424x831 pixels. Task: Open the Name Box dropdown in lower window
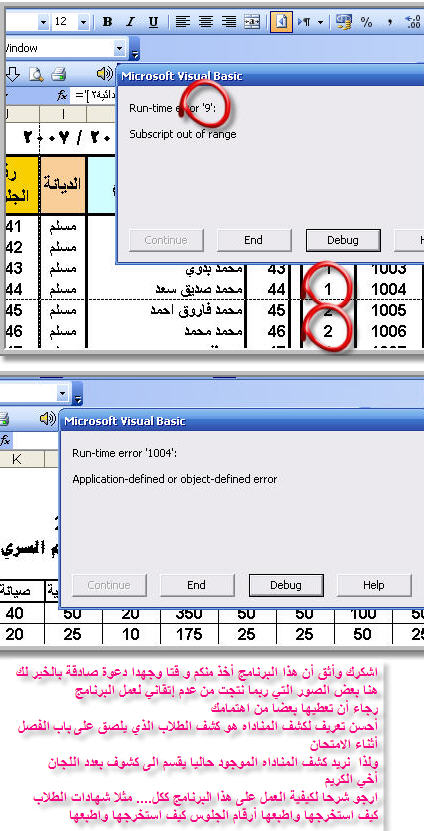pos(63,394)
